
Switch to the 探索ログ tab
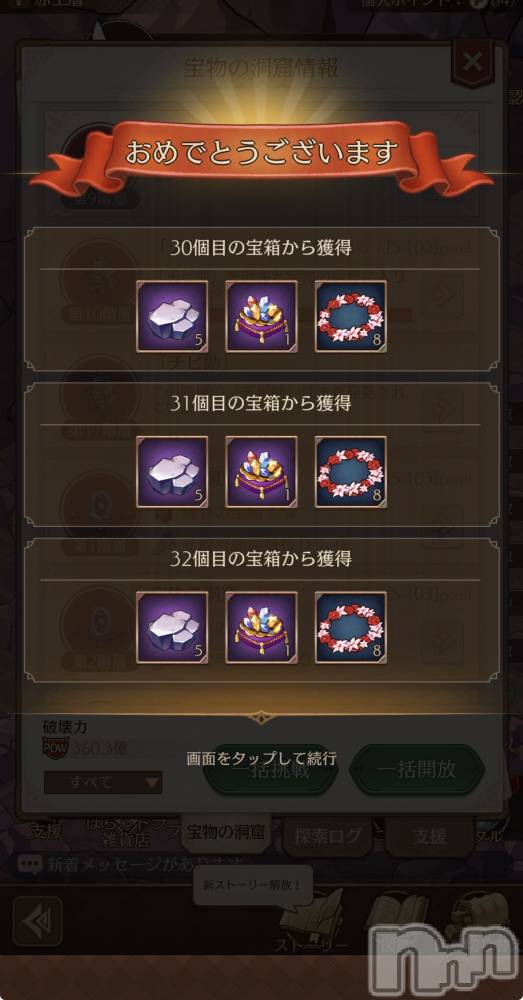coord(327,835)
